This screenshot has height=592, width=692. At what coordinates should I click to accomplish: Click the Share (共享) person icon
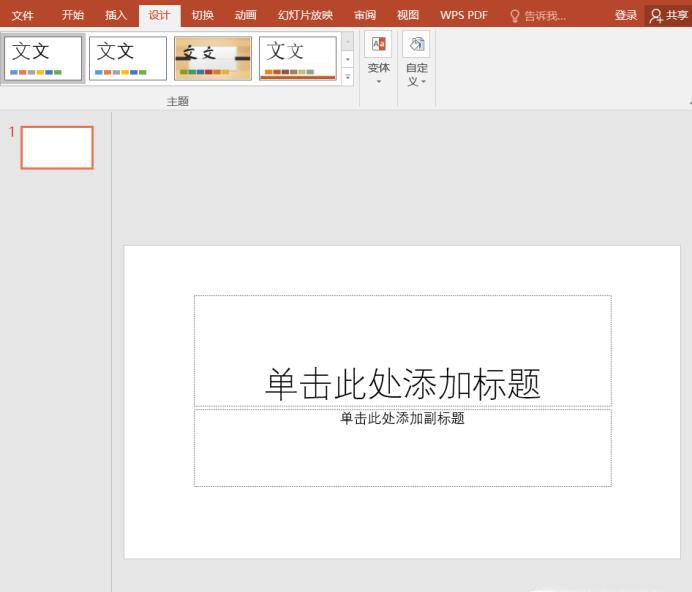[x=656, y=15]
